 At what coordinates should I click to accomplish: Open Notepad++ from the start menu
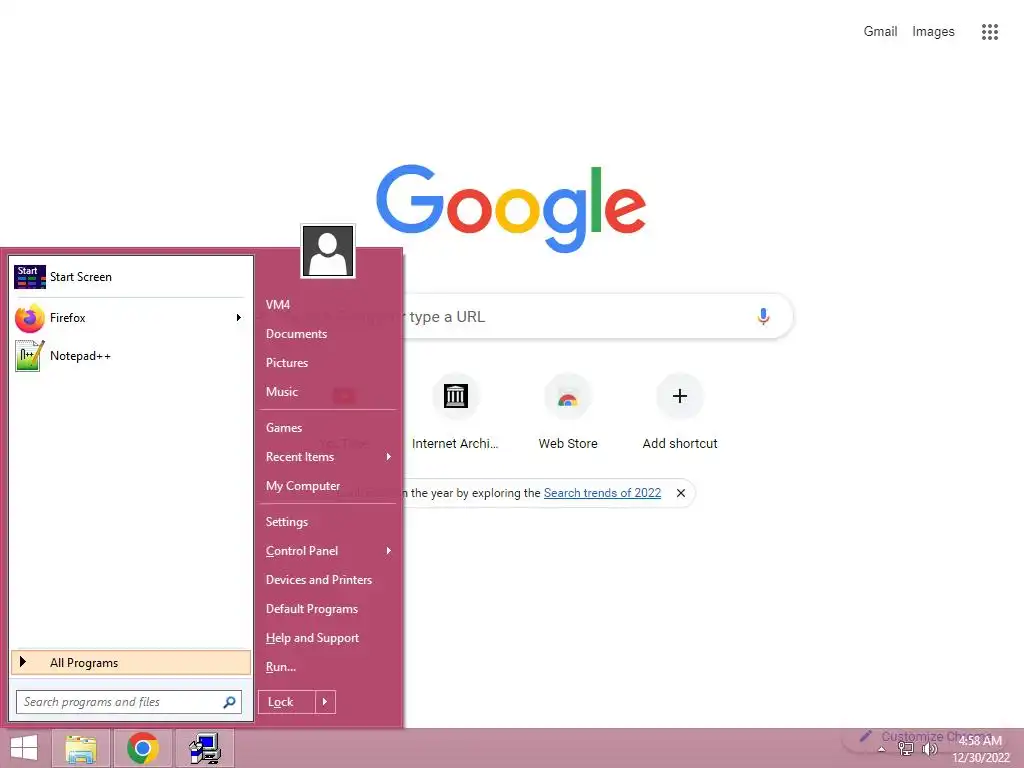pyautogui.click(x=129, y=356)
